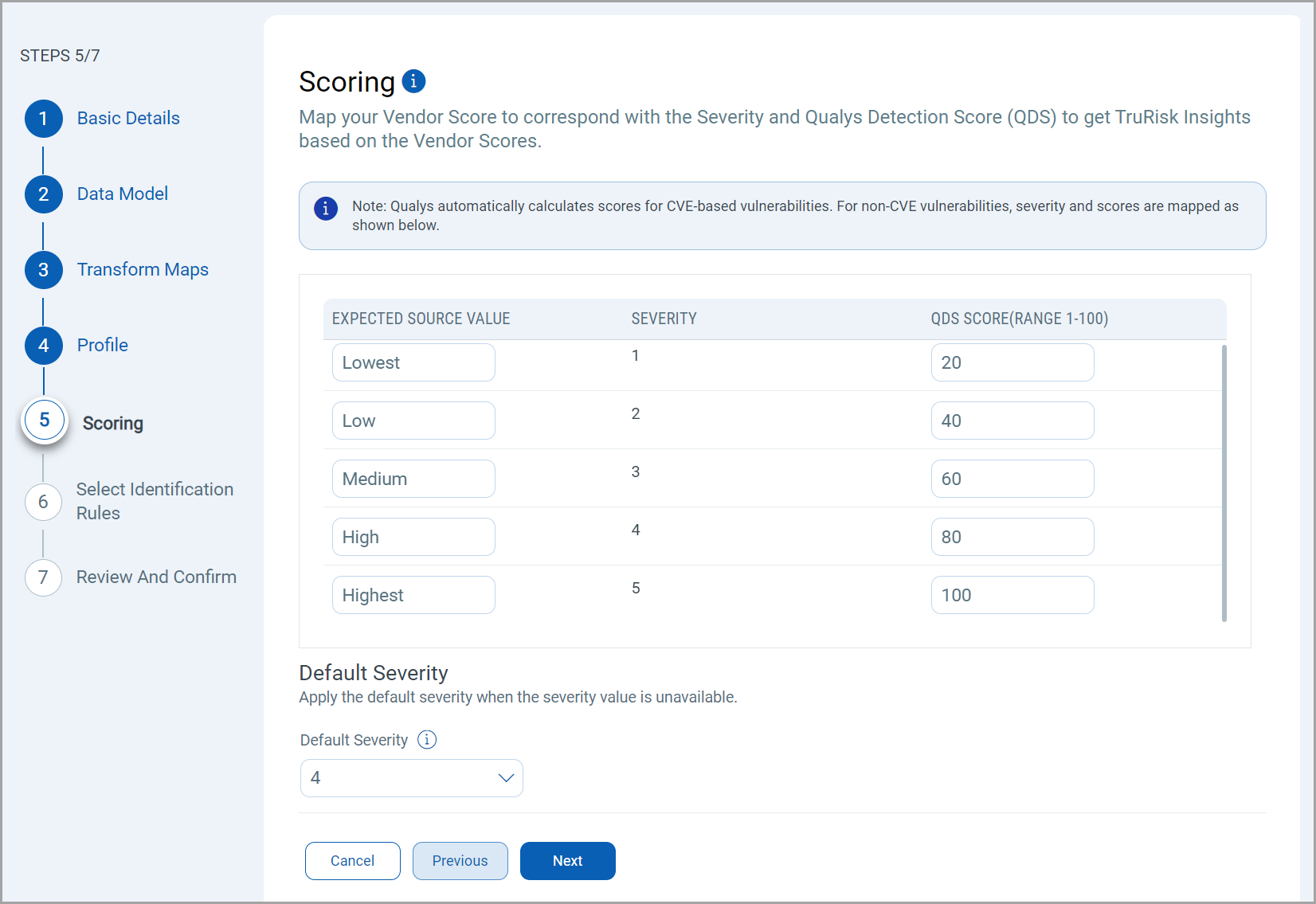Click the QDS score field showing 100

click(1012, 596)
